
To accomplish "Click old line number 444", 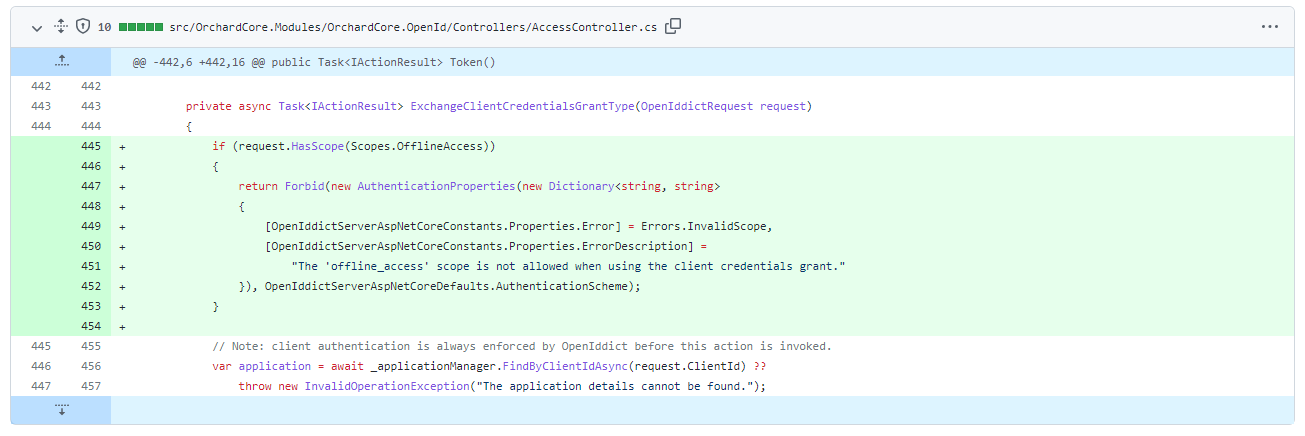I will (x=41, y=126).
